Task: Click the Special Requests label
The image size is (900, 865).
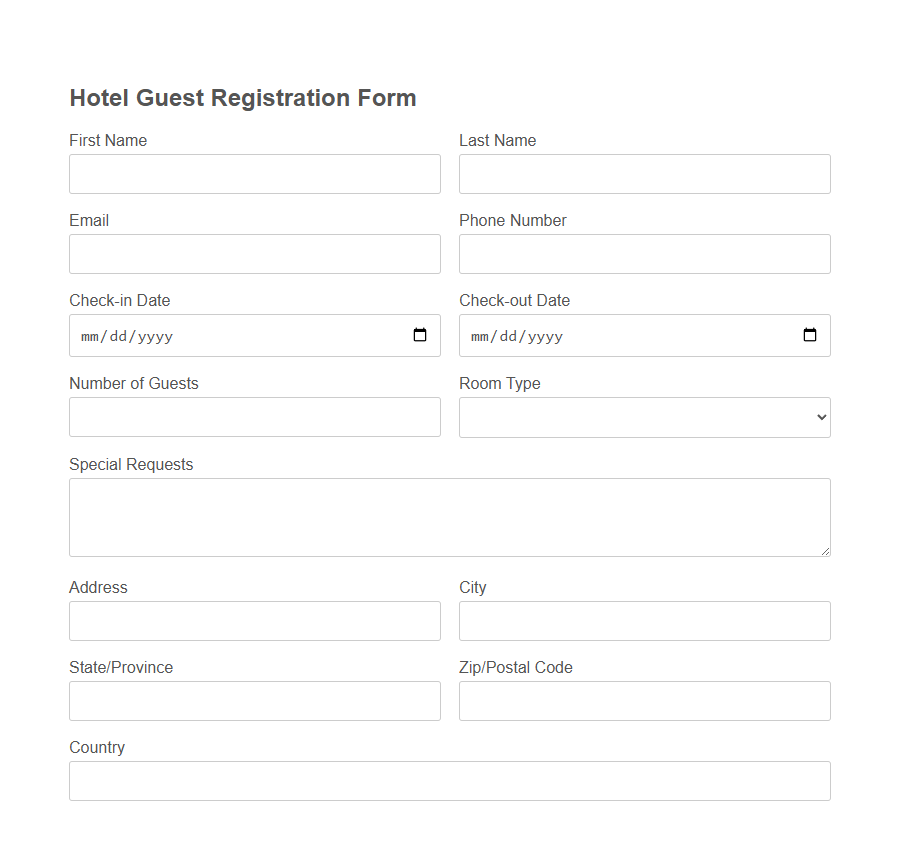Action: point(131,464)
